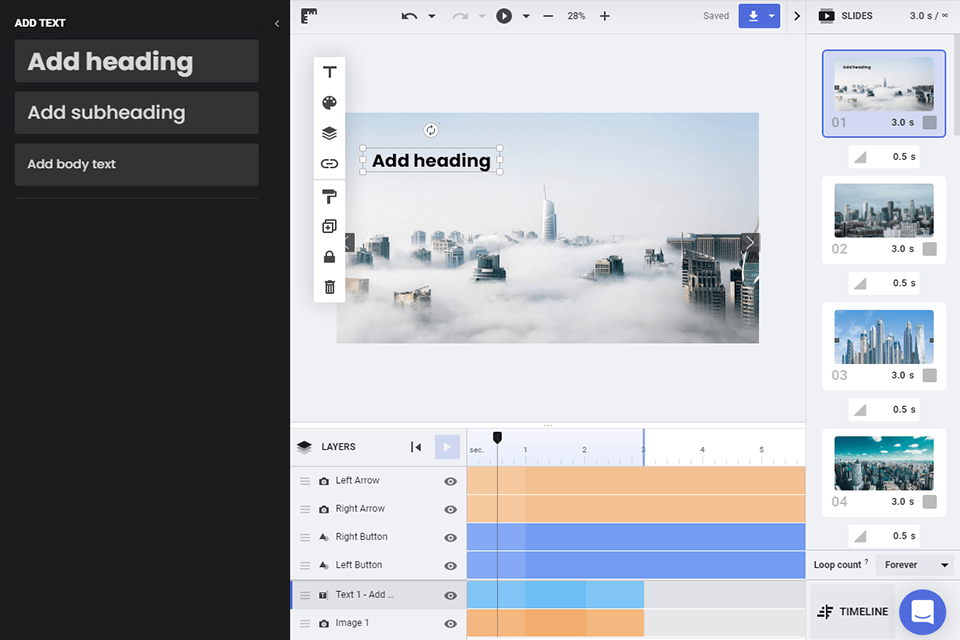The width and height of the screenshot is (960, 640).
Task: Zoom in with the plus button
Action: [x=605, y=16]
